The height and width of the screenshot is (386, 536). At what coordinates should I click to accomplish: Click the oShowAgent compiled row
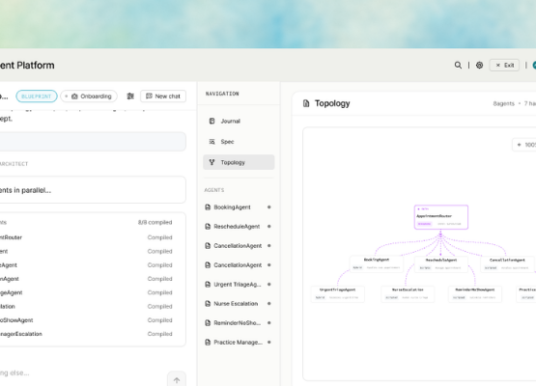pos(86,320)
